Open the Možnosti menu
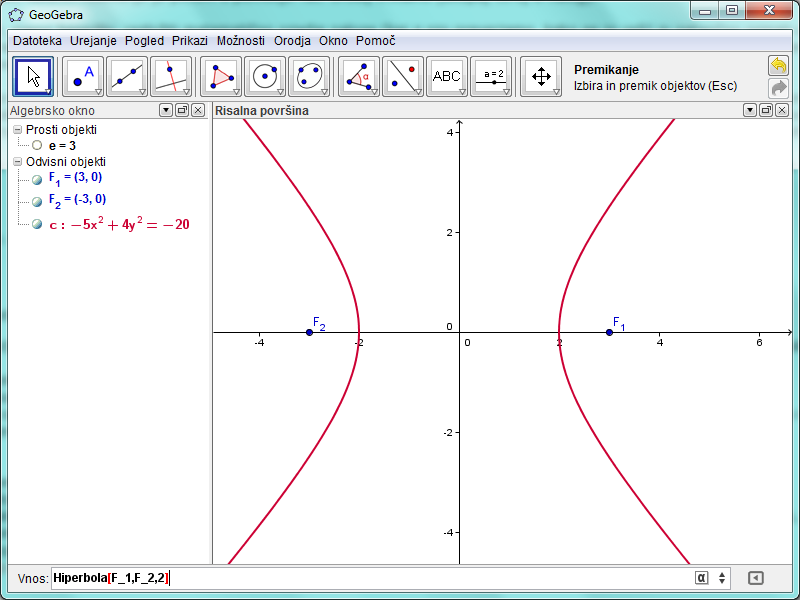 tap(240, 41)
